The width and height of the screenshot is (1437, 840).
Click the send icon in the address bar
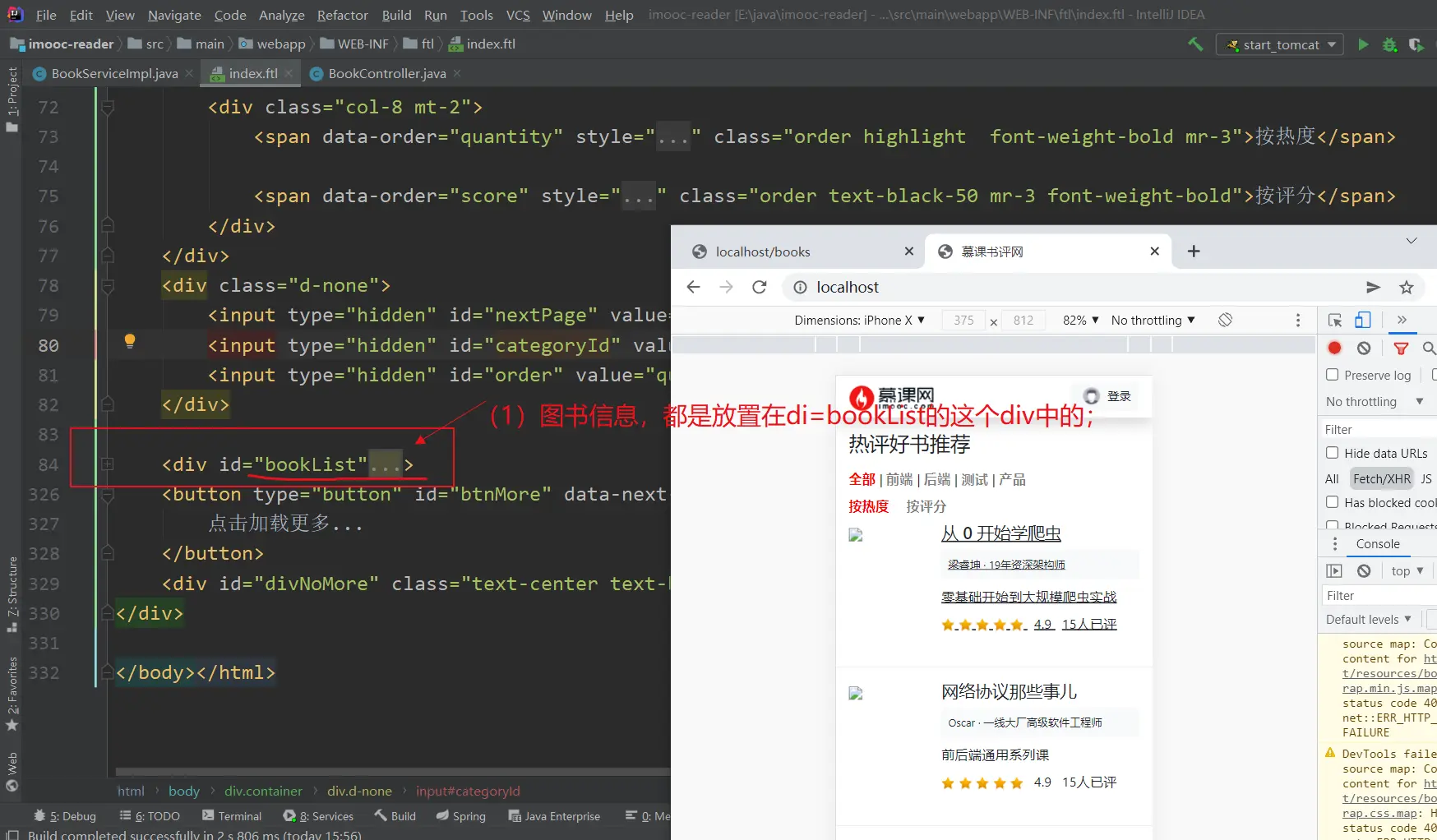1373,287
